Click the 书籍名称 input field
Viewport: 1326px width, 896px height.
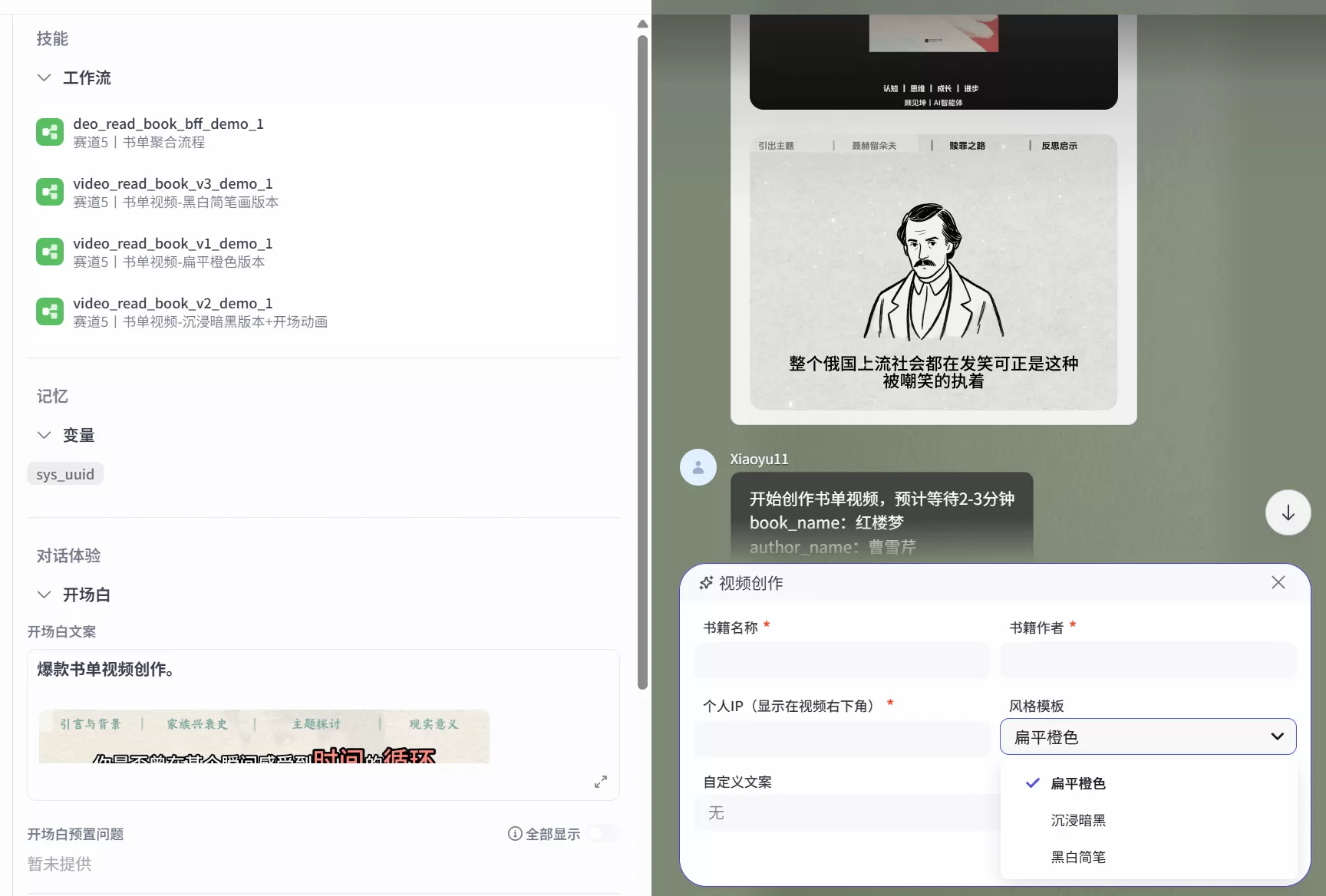[841, 660]
